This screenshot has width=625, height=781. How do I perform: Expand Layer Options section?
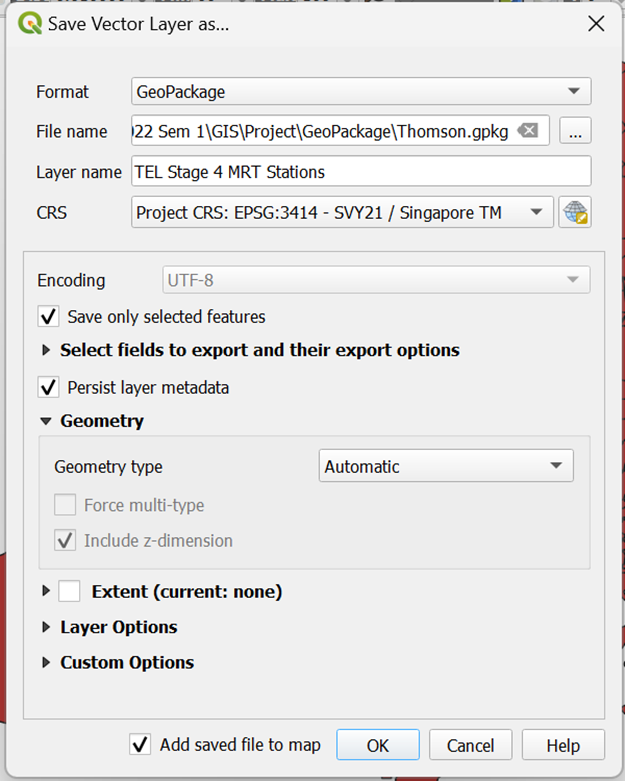point(46,628)
